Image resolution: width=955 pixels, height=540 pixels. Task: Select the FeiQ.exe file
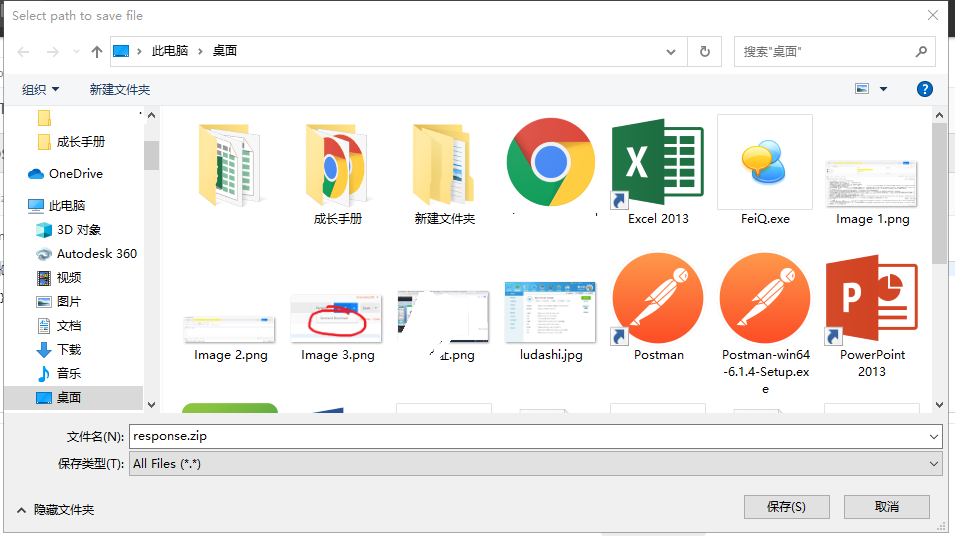[765, 170]
